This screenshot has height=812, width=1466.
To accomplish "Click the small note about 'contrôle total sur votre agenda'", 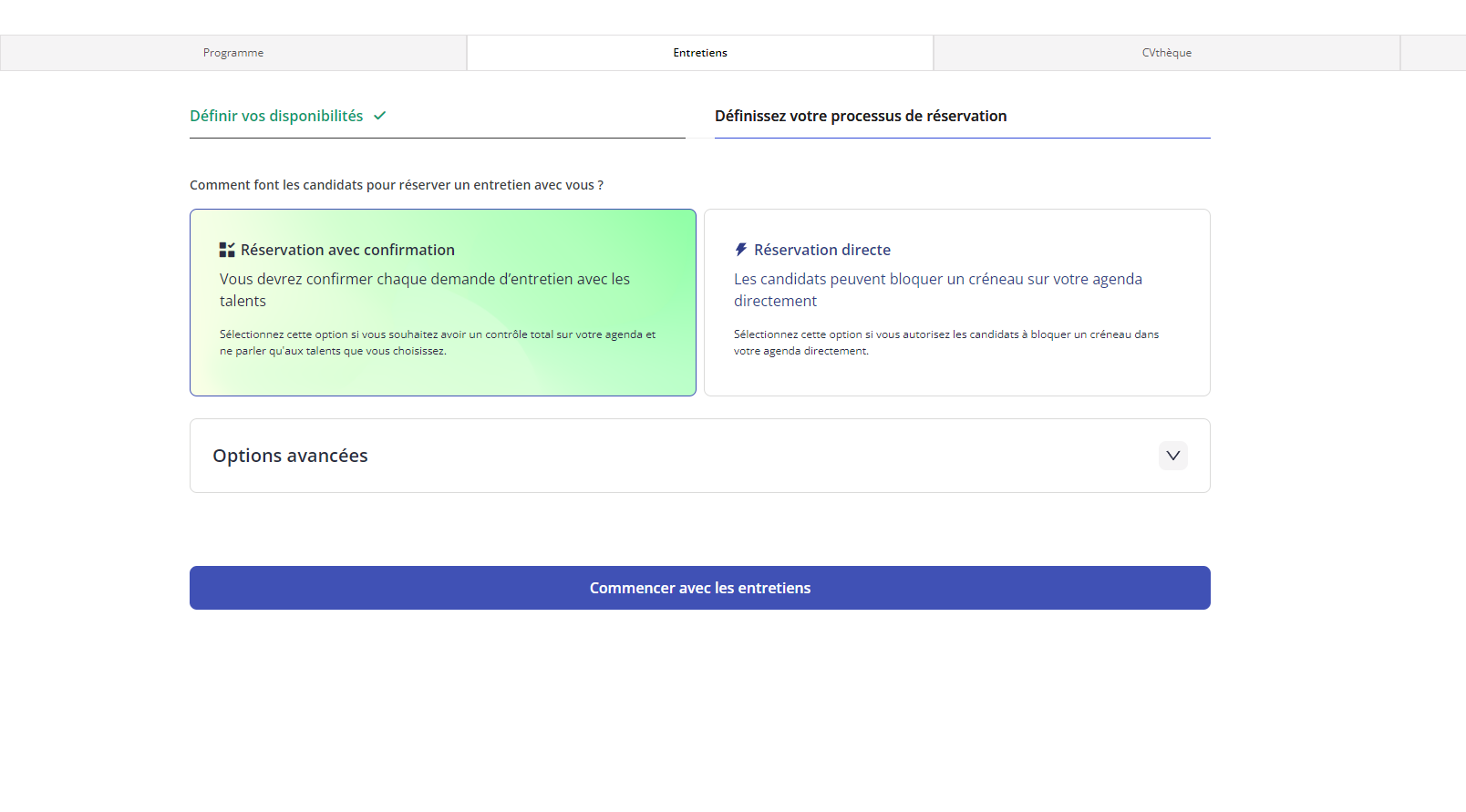I will [437, 343].
